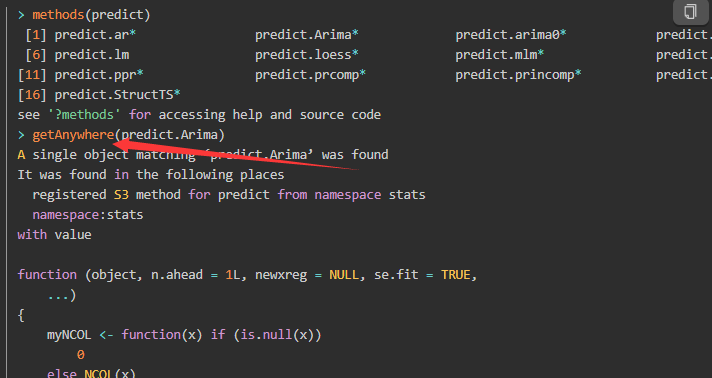Click predict.arima0* in the first row
Screen dimensions: 712x378
coord(511,35)
